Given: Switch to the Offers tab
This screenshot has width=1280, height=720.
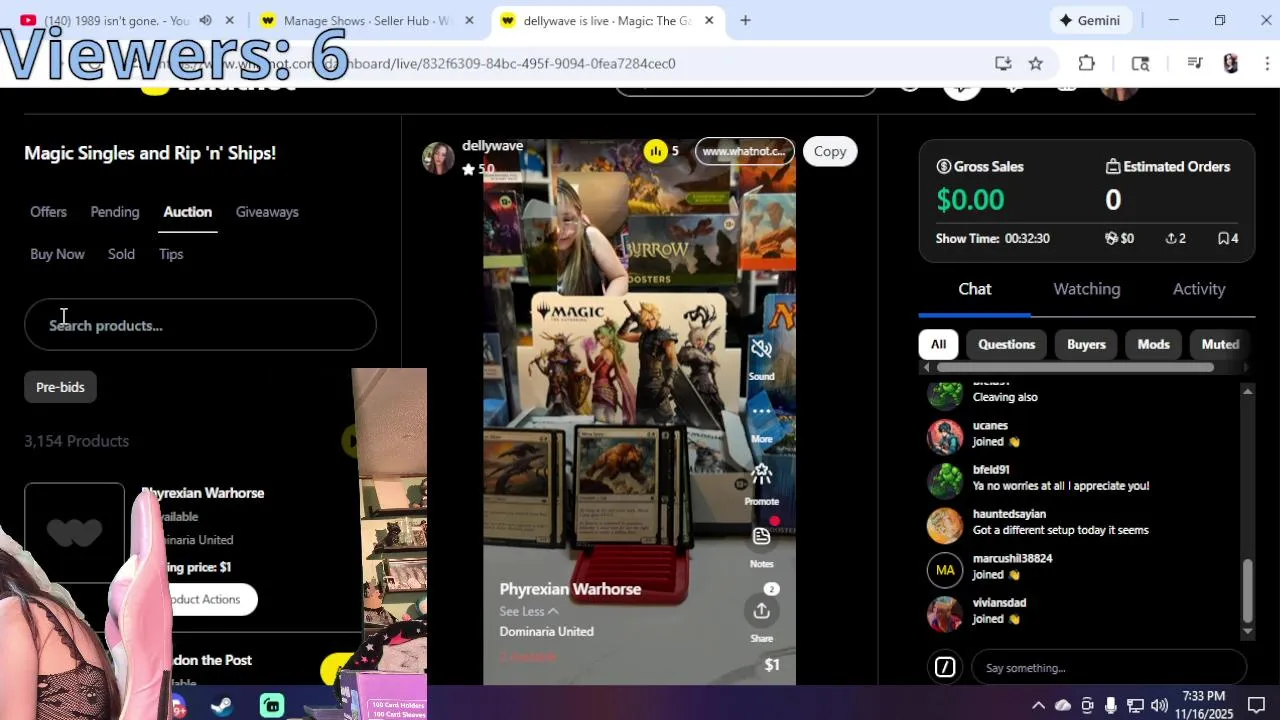Looking at the screenshot, I should pyautogui.click(x=48, y=212).
